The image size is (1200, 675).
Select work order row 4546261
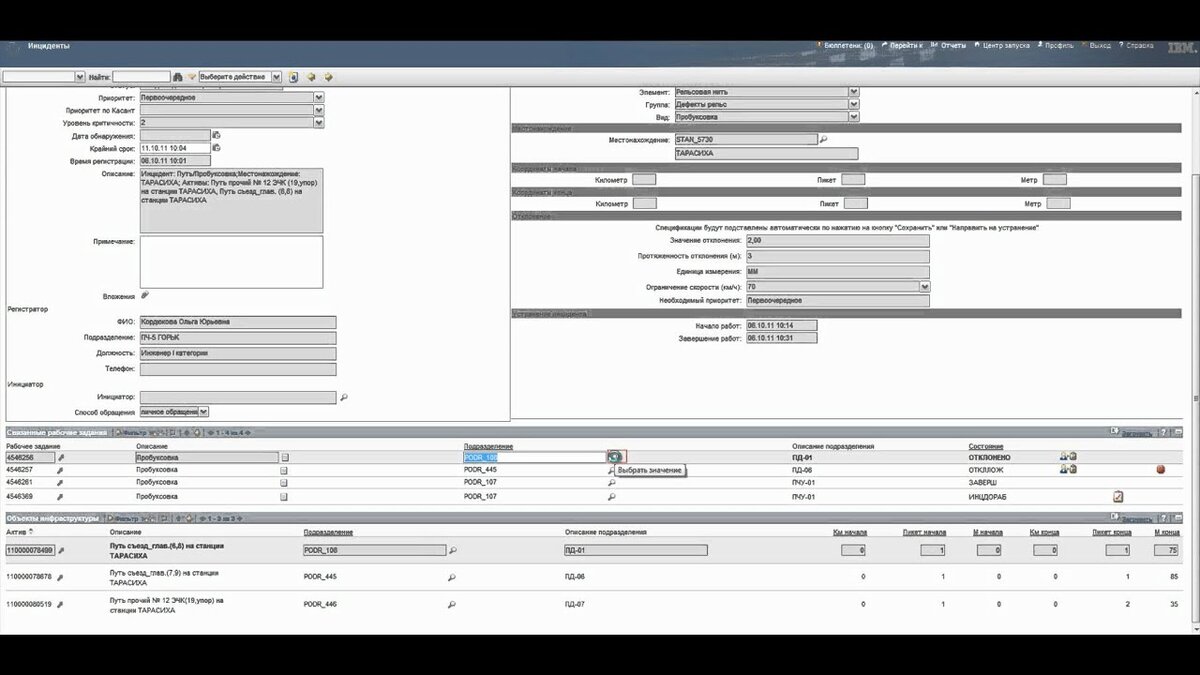coord(592,482)
